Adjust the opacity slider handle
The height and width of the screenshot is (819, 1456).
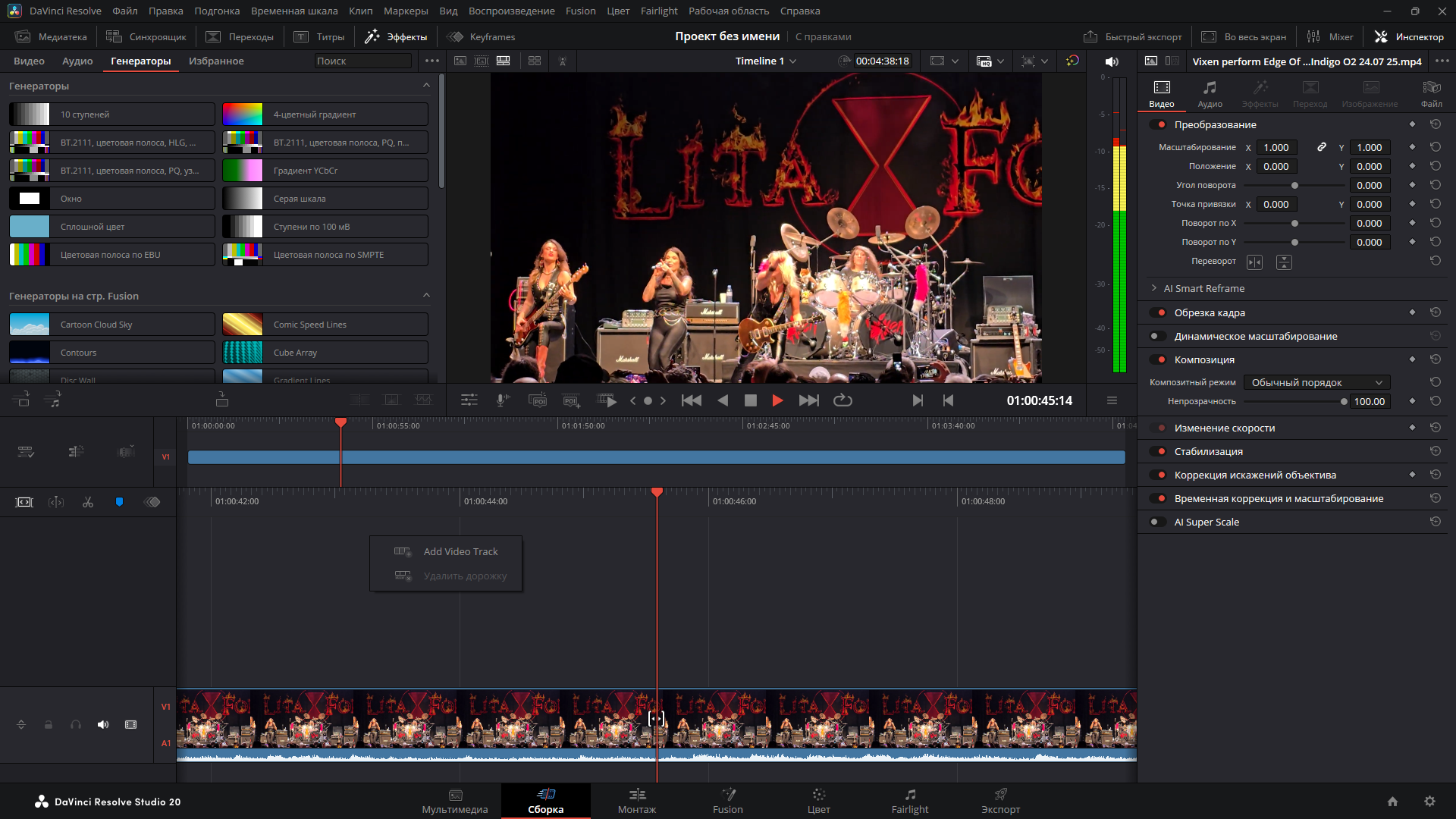[1344, 402]
